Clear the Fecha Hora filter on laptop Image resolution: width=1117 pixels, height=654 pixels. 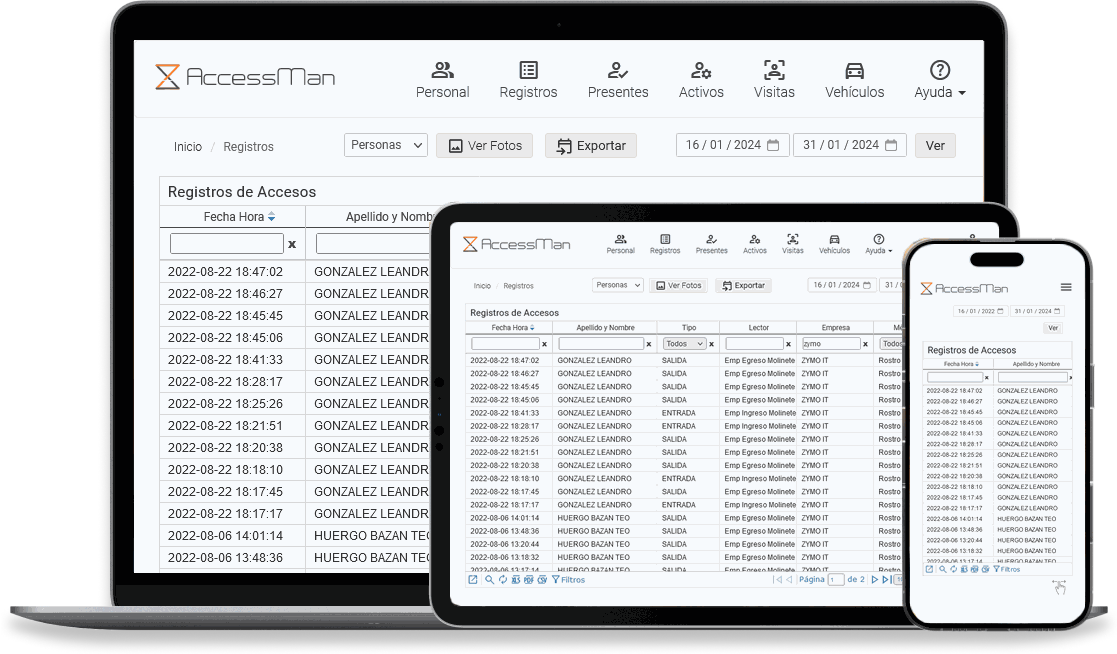tap(292, 244)
